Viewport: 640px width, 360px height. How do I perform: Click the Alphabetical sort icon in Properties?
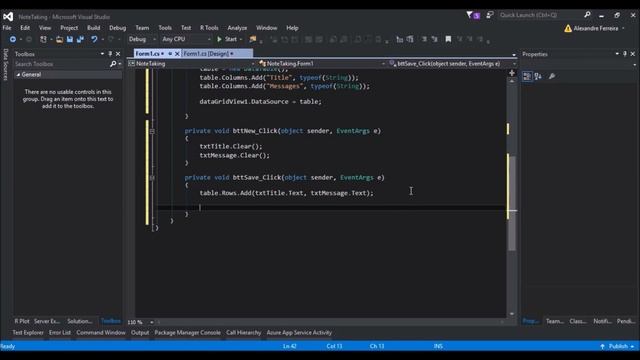538,76
